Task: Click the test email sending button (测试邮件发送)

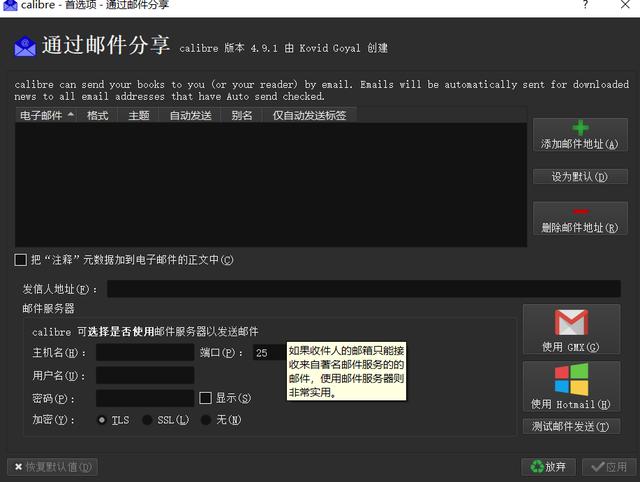Action: click(571, 426)
